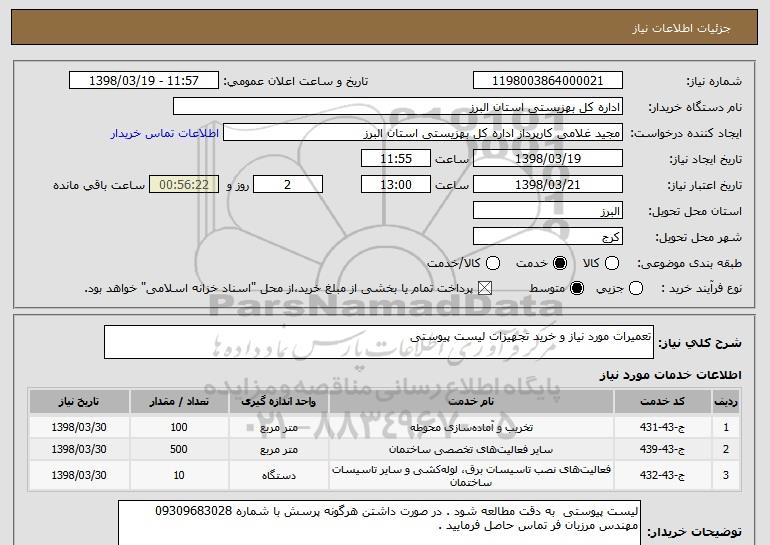
Task: Click the remaining time countdown 00:56:22
Action: click(x=184, y=185)
